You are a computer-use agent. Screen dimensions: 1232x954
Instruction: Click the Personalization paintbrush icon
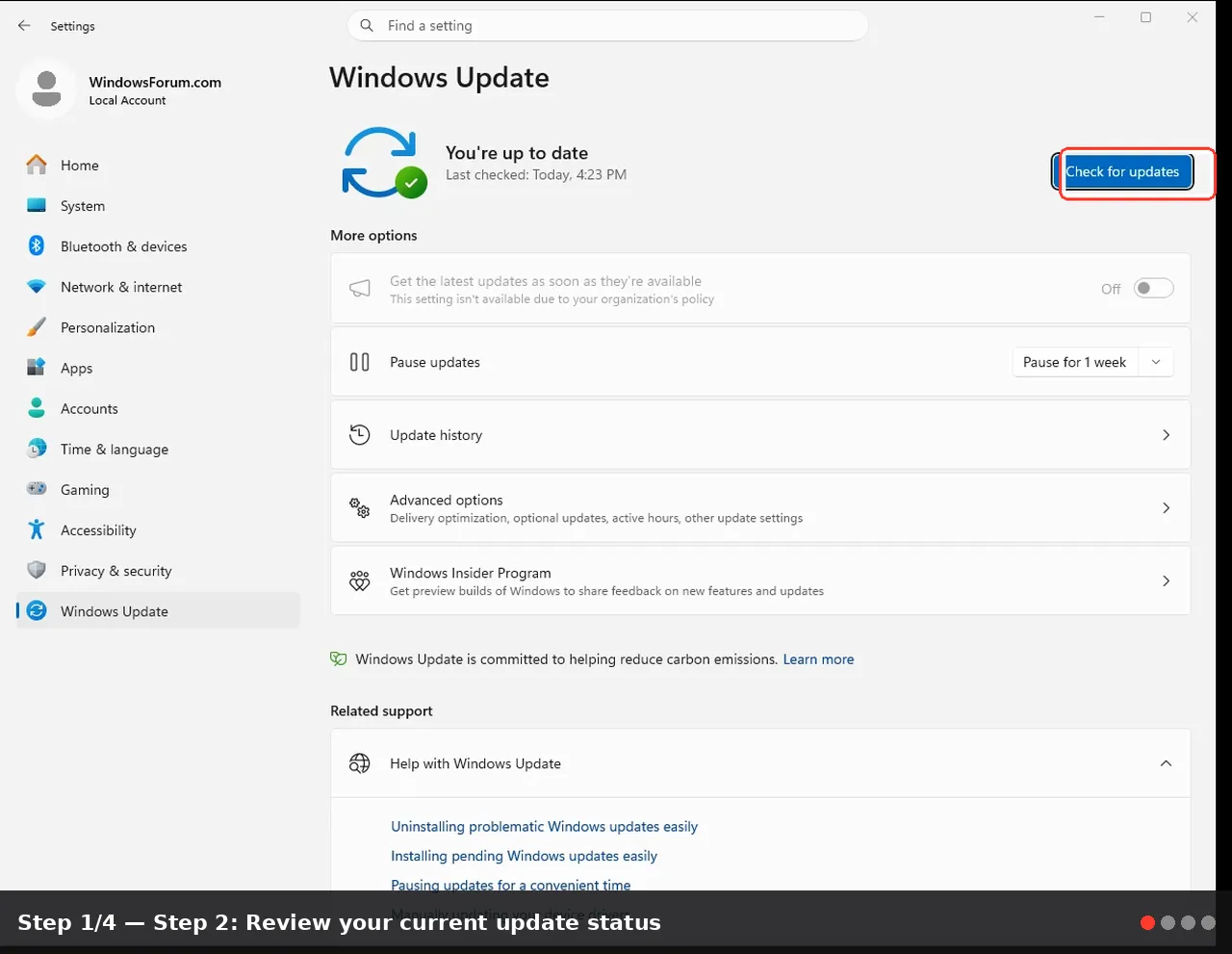37,327
